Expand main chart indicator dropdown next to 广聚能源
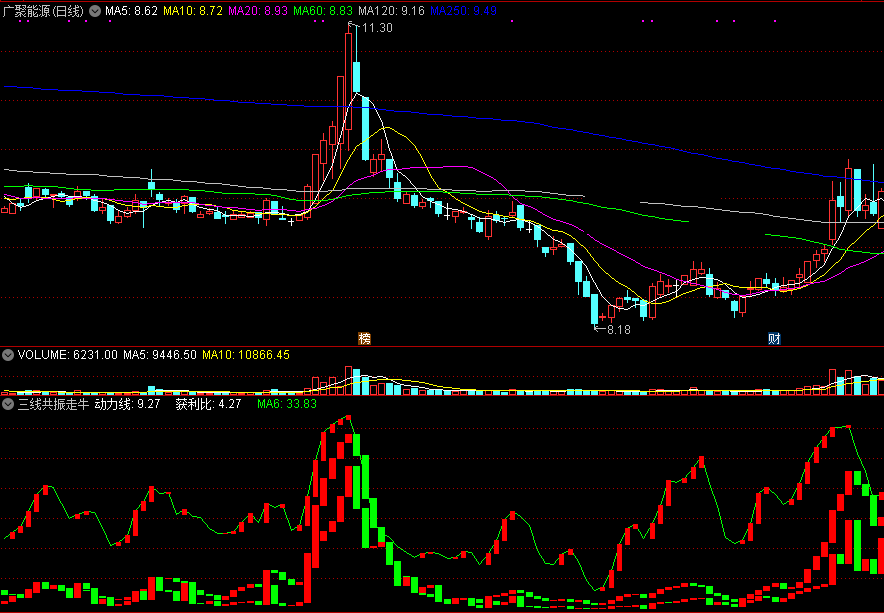 tap(96, 11)
